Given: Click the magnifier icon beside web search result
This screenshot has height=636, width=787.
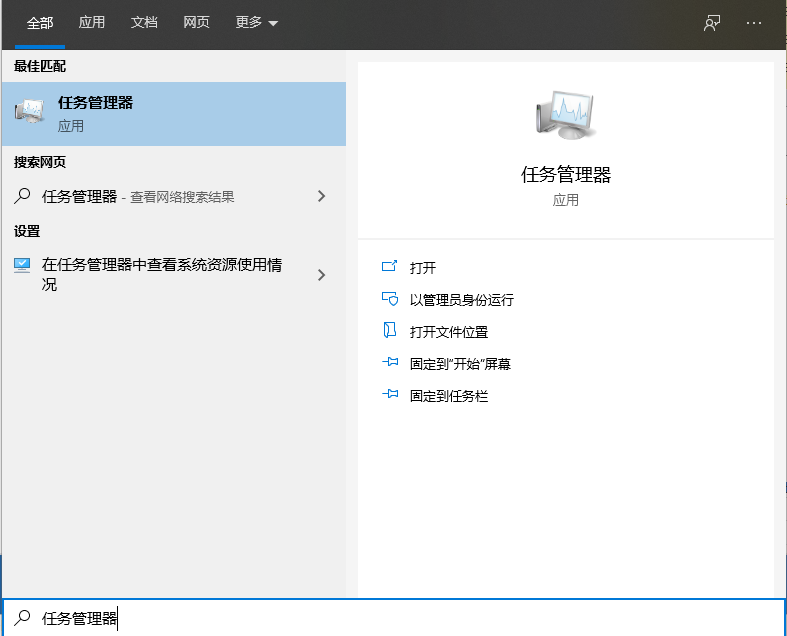Looking at the screenshot, I should pyautogui.click(x=22, y=196).
